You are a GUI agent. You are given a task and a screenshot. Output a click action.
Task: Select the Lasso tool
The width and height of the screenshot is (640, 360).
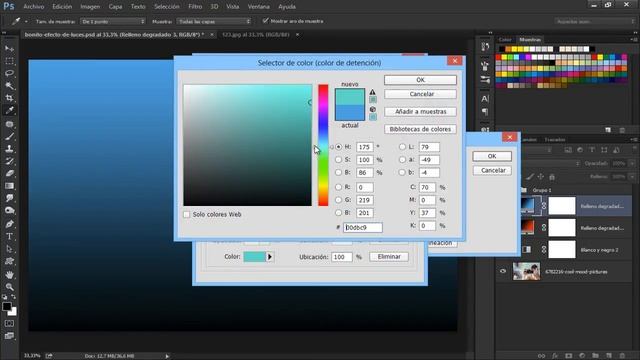(x=9, y=73)
